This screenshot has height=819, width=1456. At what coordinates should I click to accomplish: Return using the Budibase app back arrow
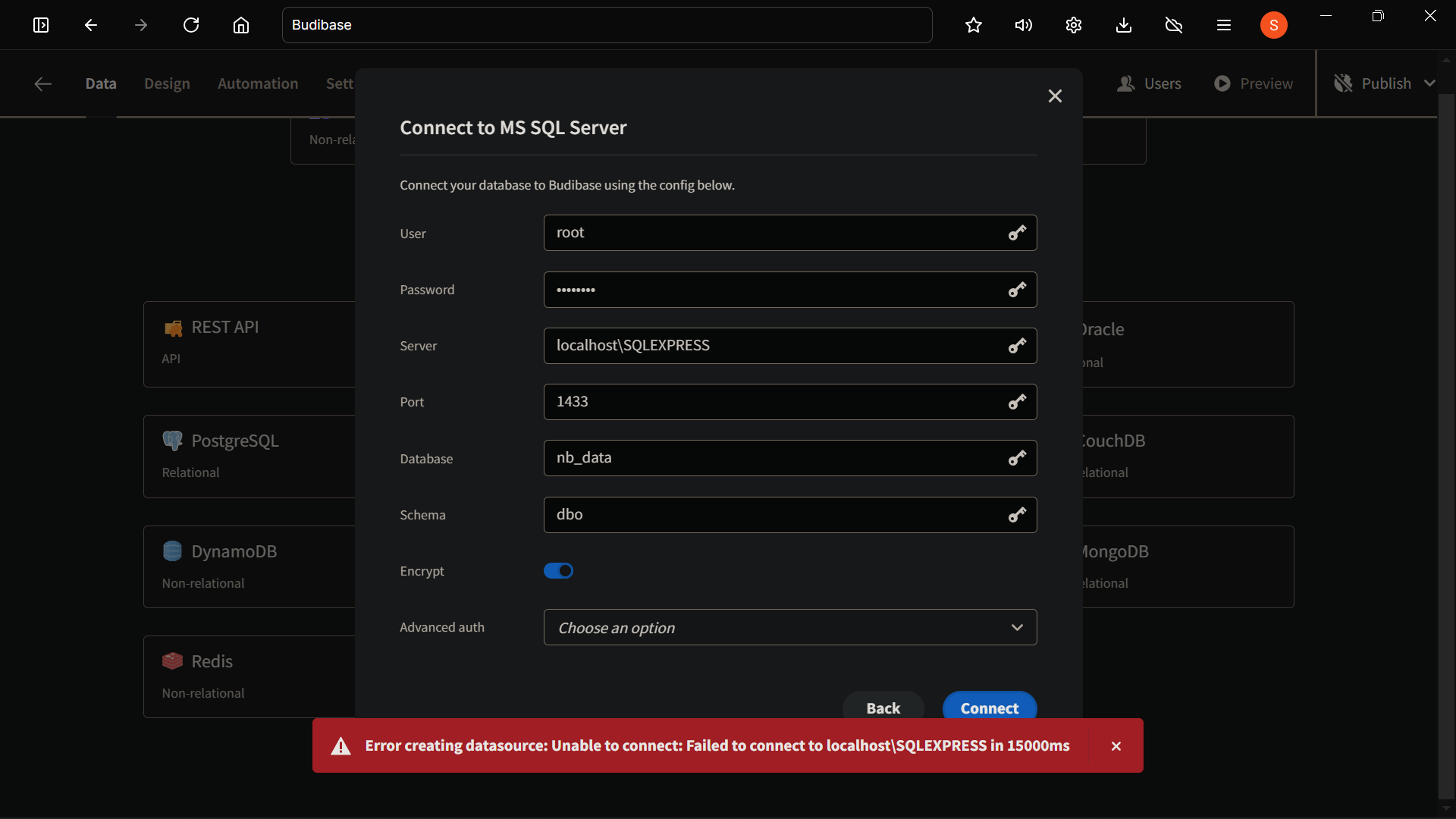(x=43, y=83)
